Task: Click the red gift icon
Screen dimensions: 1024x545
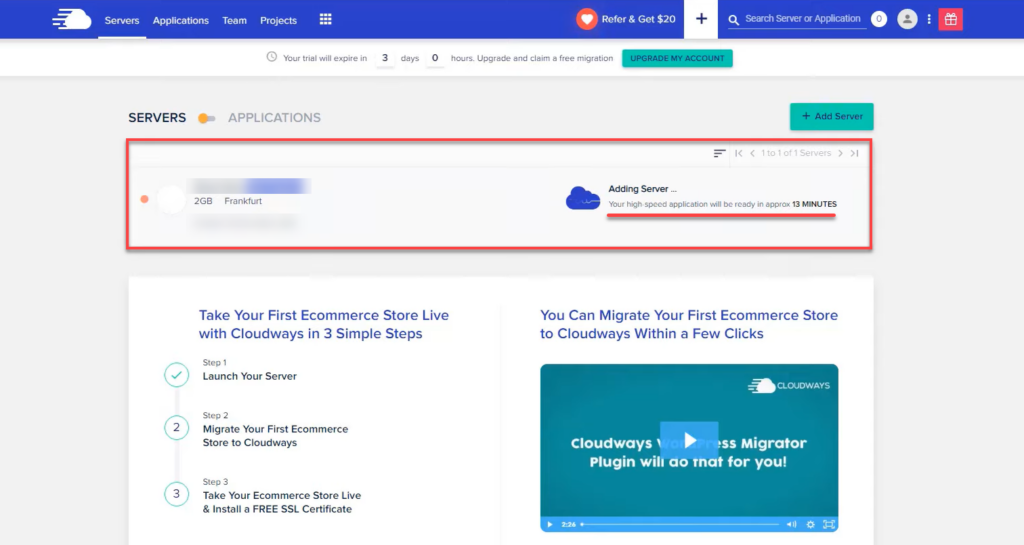Action: click(x=951, y=20)
